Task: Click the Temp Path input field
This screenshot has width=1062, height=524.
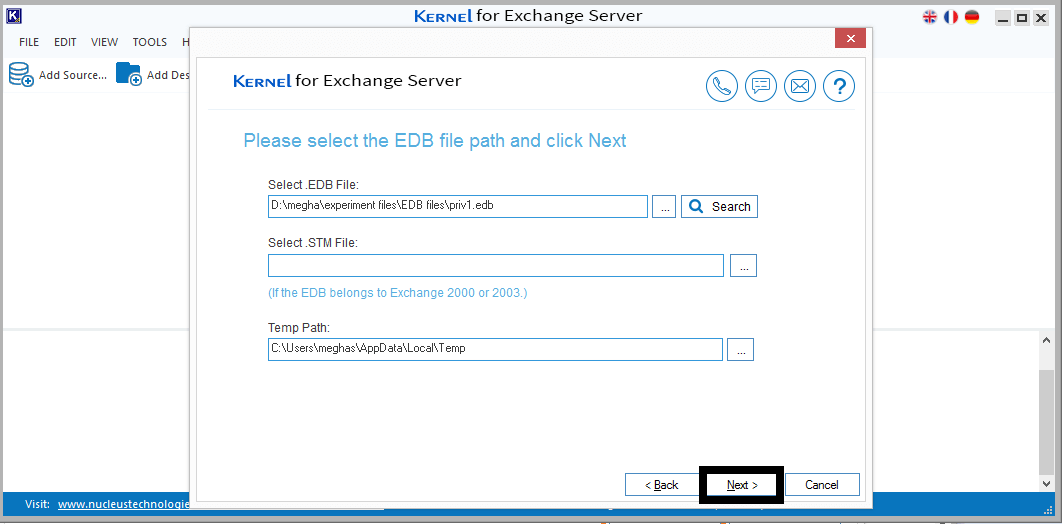Action: pyautogui.click(x=495, y=349)
